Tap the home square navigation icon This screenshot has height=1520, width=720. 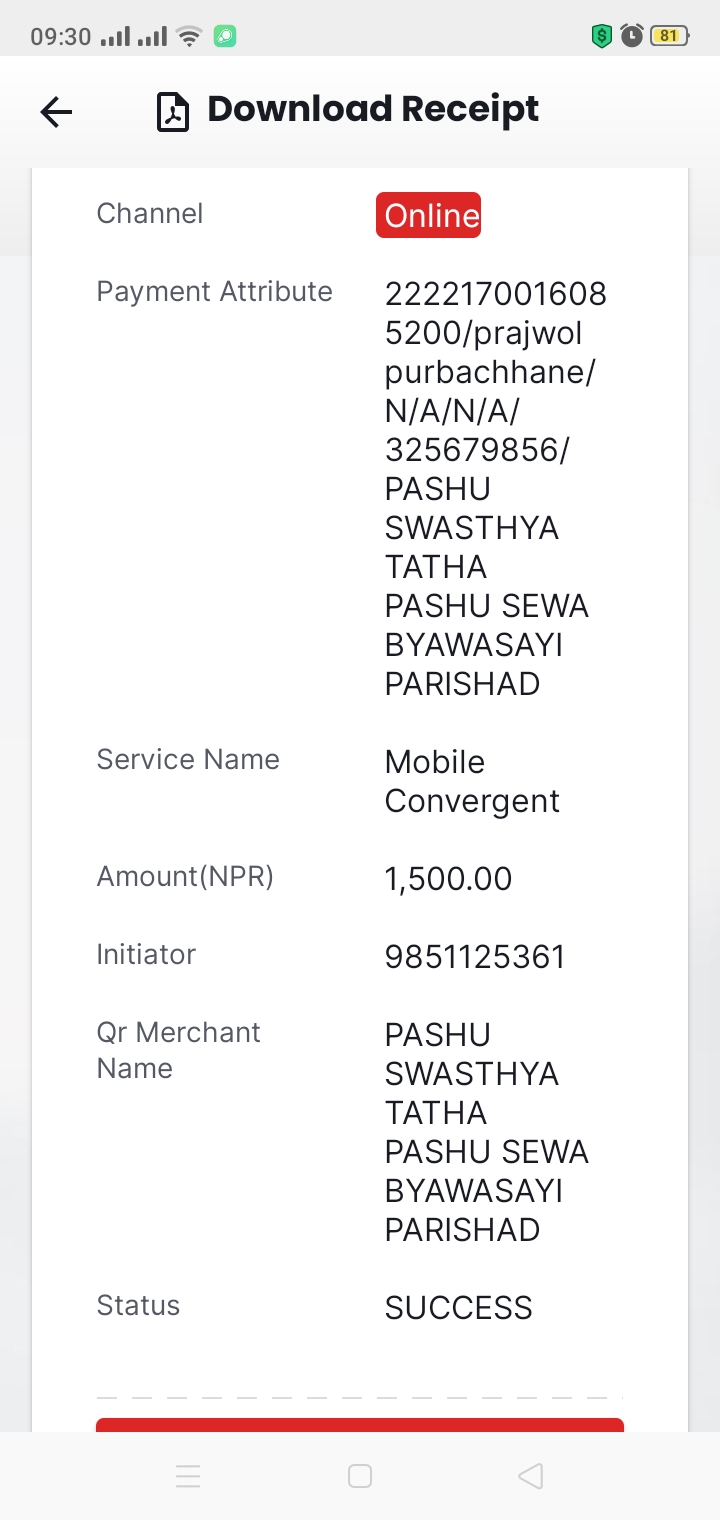[x=360, y=1476]
